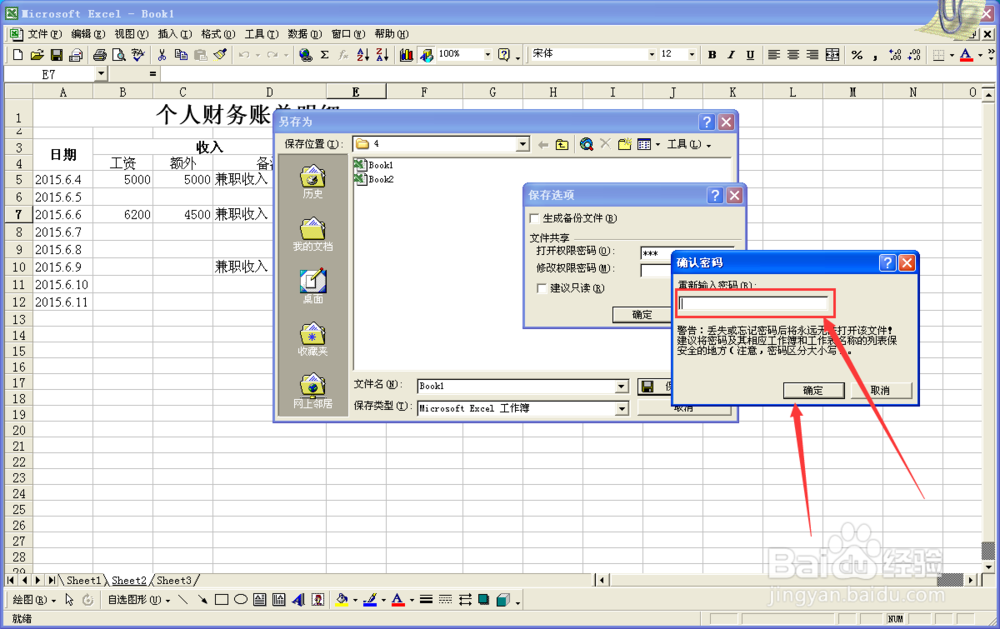The image size is (1000, 629).
Task: Switch to the Sheet2 tab
Action: tap(129, 580)
